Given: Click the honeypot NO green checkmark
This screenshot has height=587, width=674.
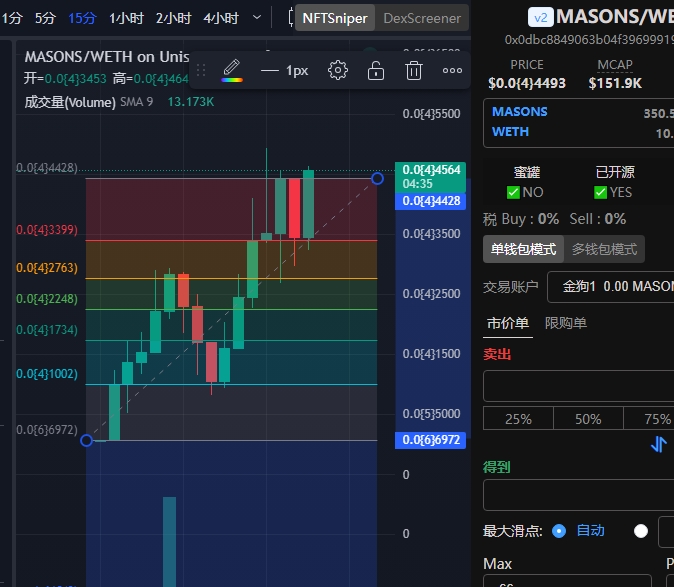Looking at the screenshot, I should pyautogui.click(x=513, y=192).
